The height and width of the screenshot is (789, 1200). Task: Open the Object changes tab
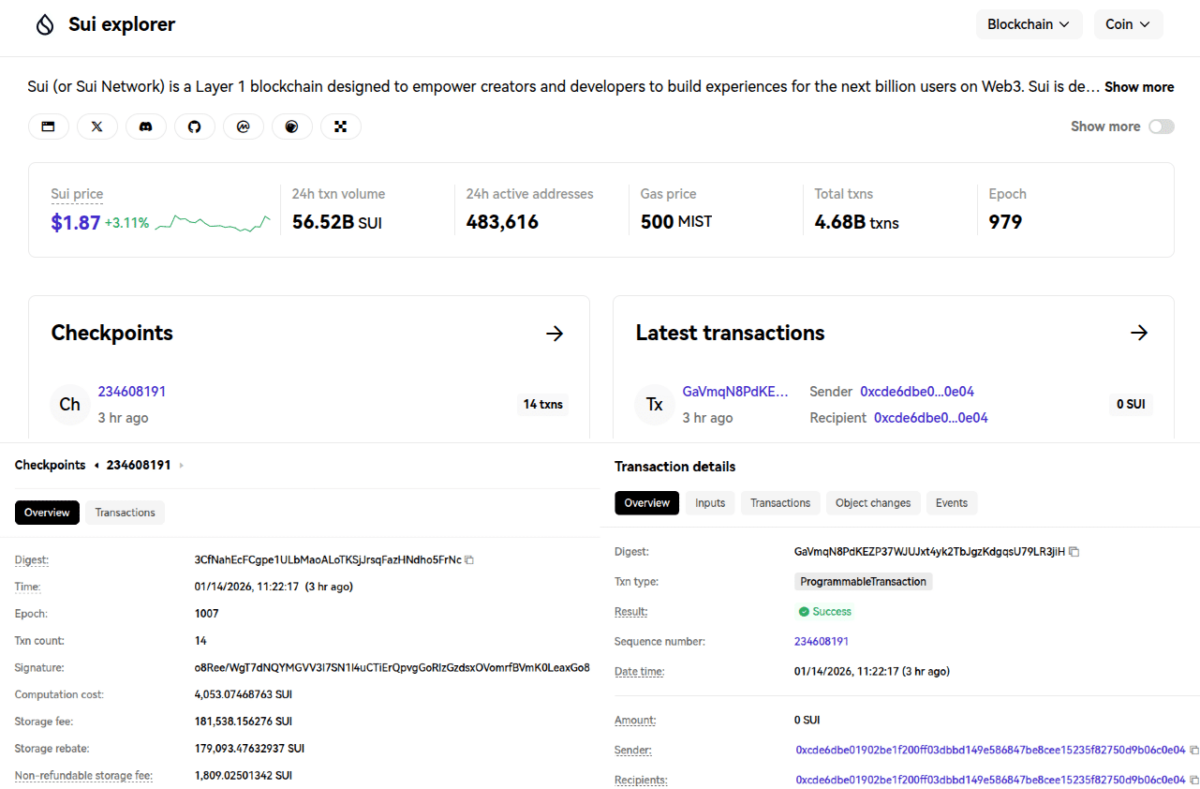[872, 503]
